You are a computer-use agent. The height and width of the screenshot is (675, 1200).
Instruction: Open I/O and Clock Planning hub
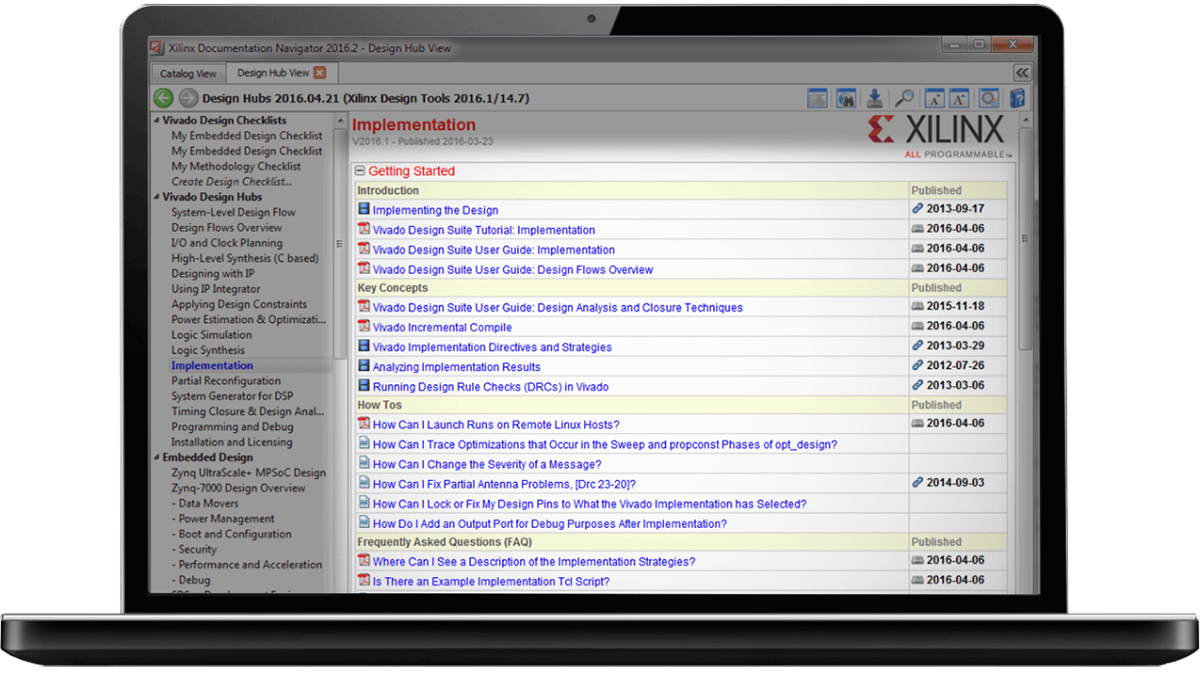point(227,243)
